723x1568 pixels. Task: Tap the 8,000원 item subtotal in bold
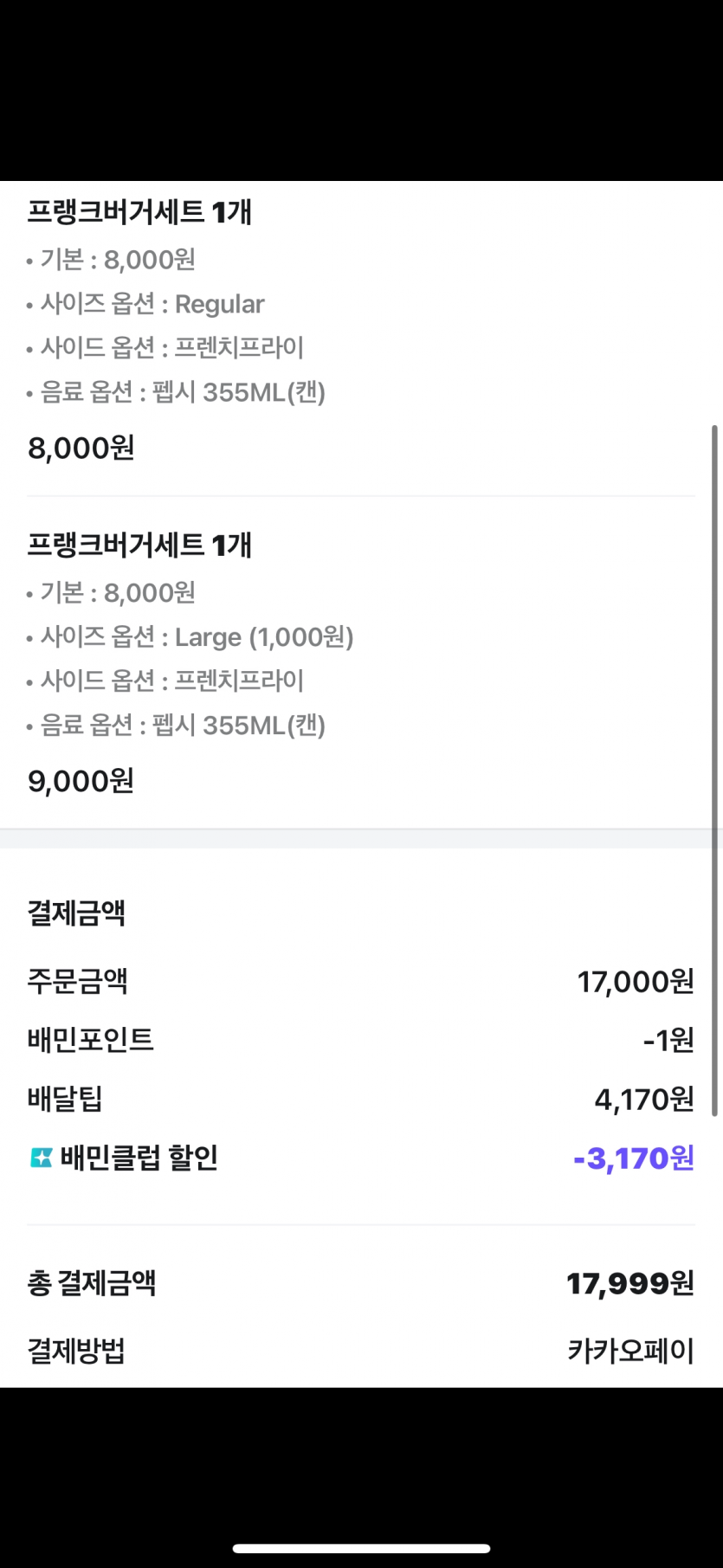[81, 448]
